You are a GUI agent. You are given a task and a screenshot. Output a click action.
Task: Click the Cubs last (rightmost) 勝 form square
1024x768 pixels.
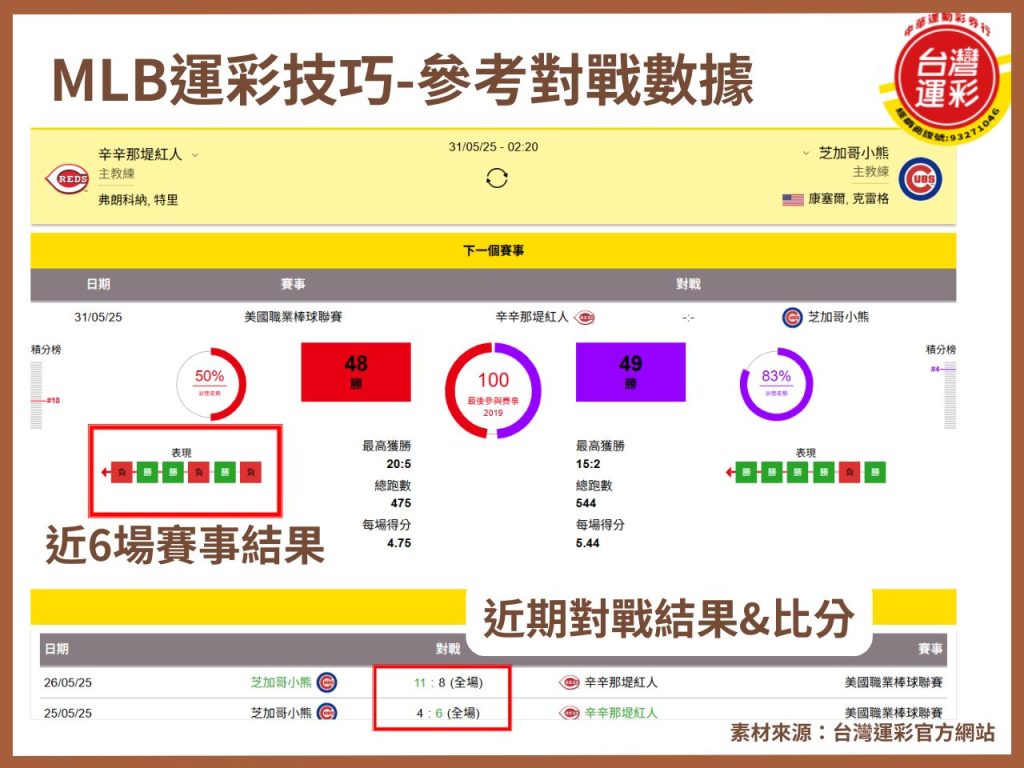[875, 472]
